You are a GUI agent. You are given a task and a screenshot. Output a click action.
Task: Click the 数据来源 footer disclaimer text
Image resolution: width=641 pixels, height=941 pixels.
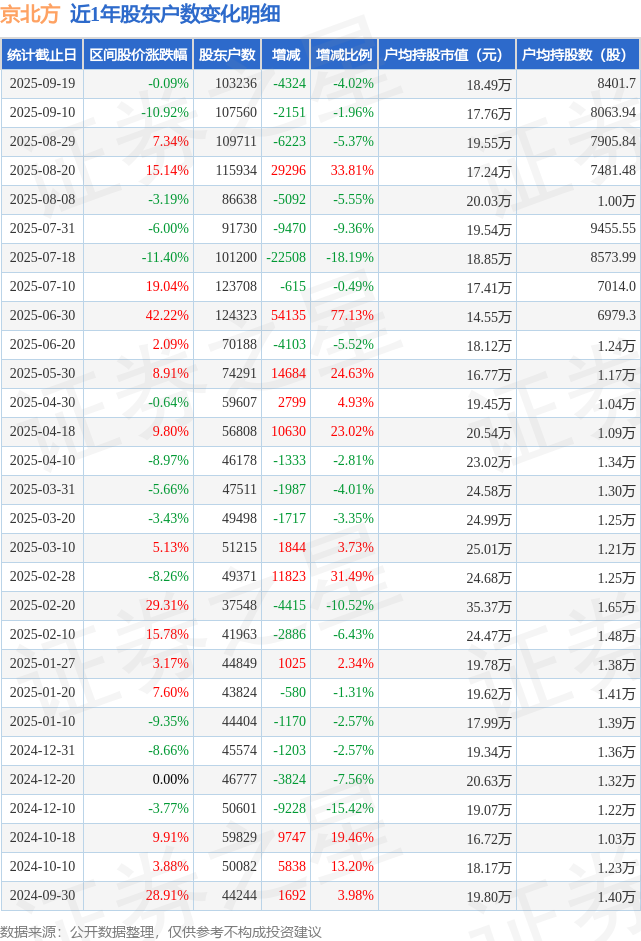(x=162, y=931)
